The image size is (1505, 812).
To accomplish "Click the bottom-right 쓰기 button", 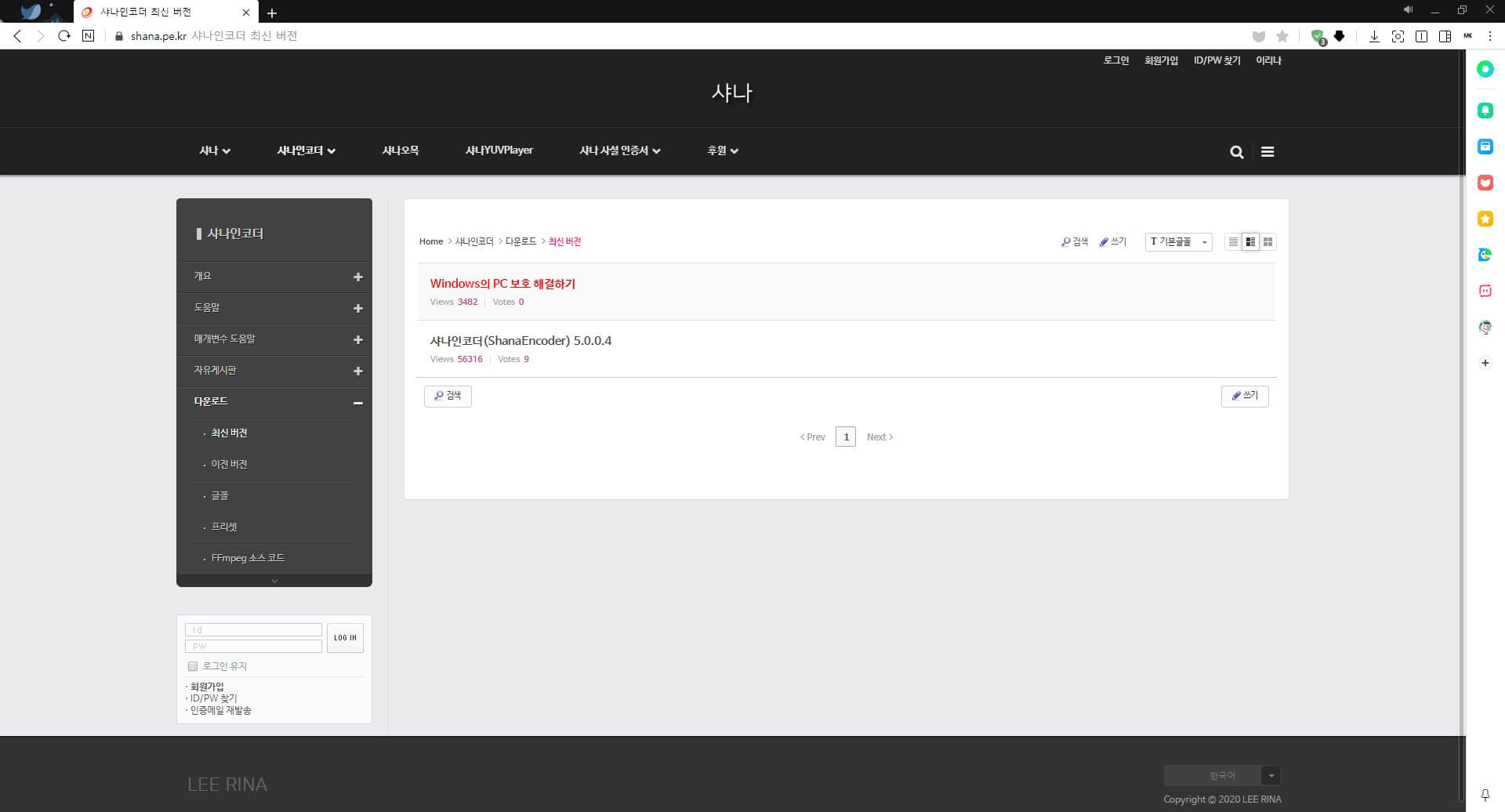I will [x=1245, y=396].
